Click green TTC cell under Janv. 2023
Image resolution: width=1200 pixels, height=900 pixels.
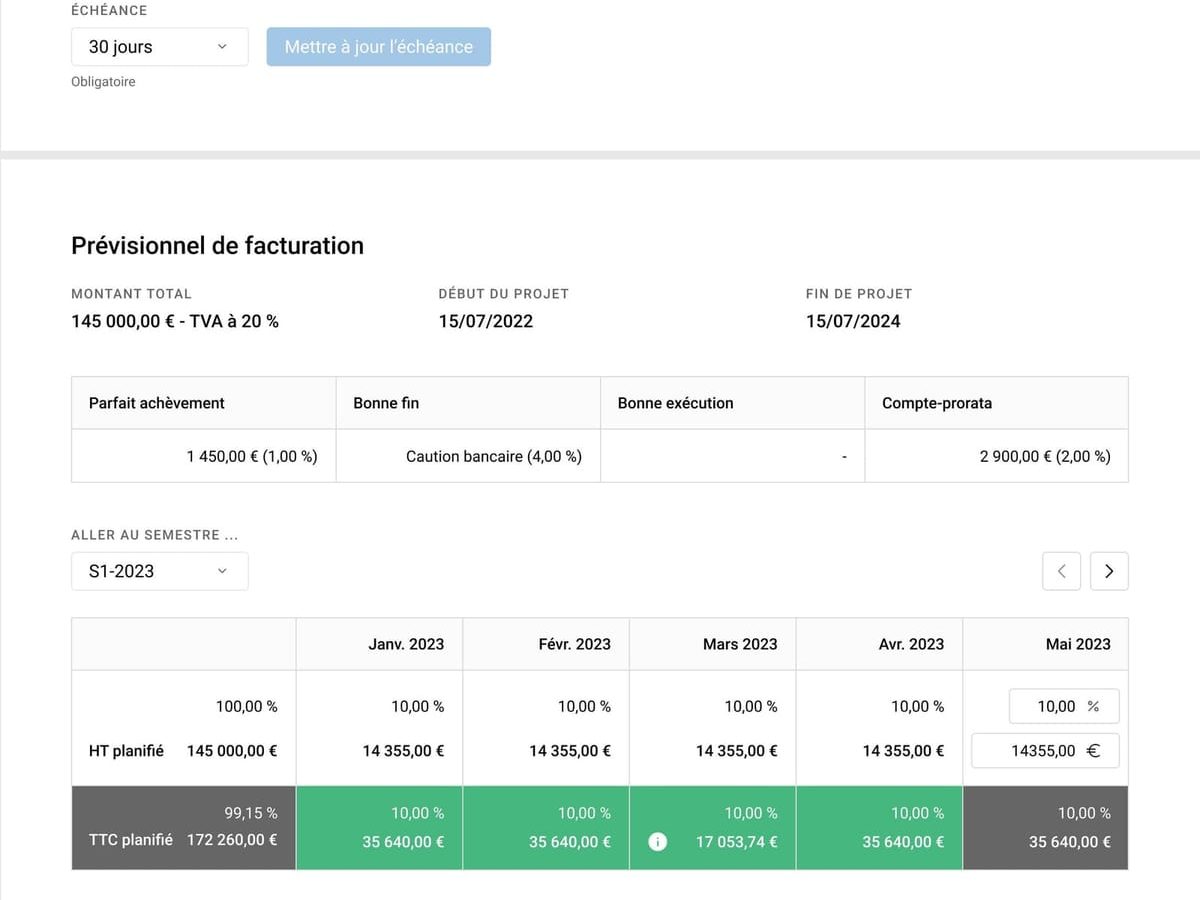380,828
